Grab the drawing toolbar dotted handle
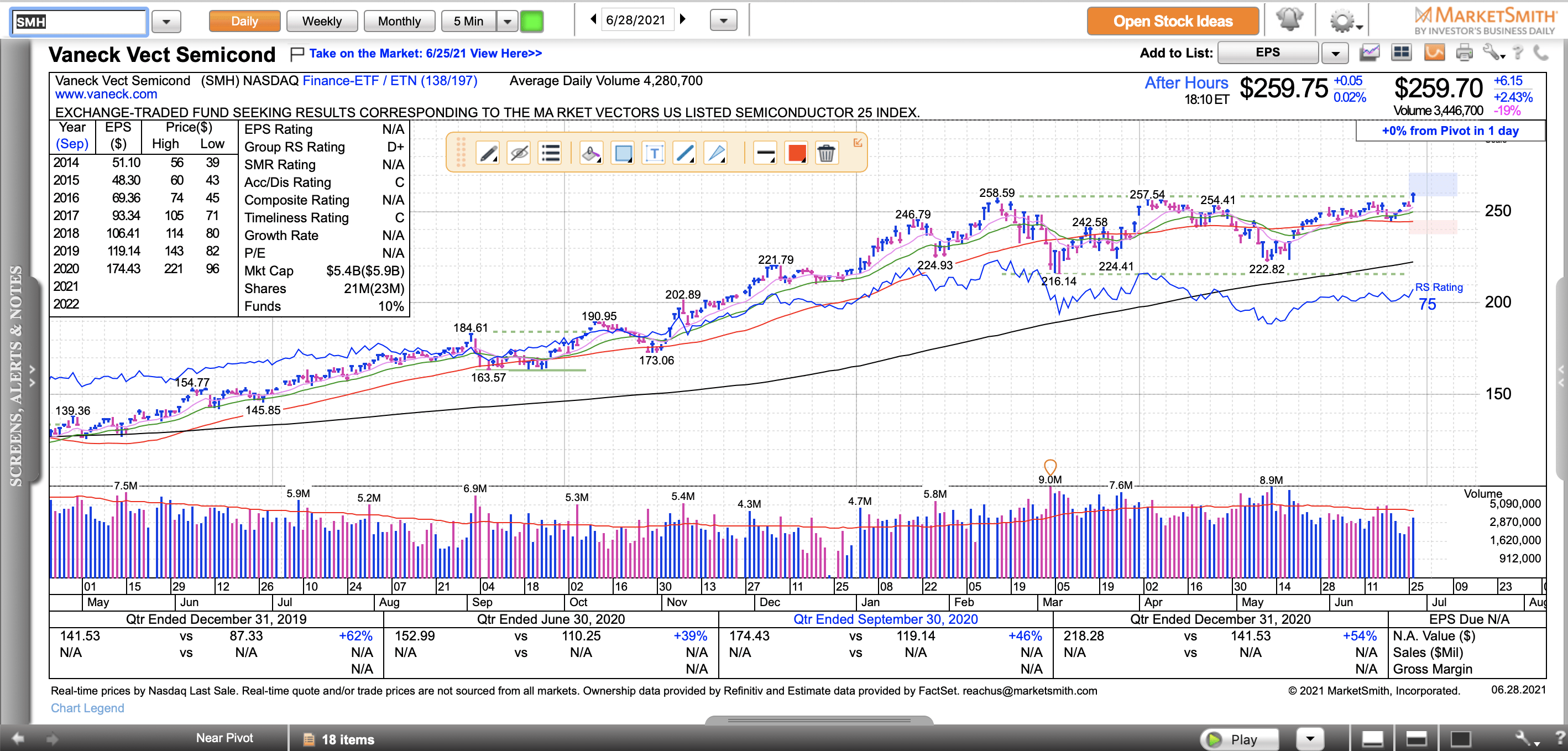 (461, 152)
